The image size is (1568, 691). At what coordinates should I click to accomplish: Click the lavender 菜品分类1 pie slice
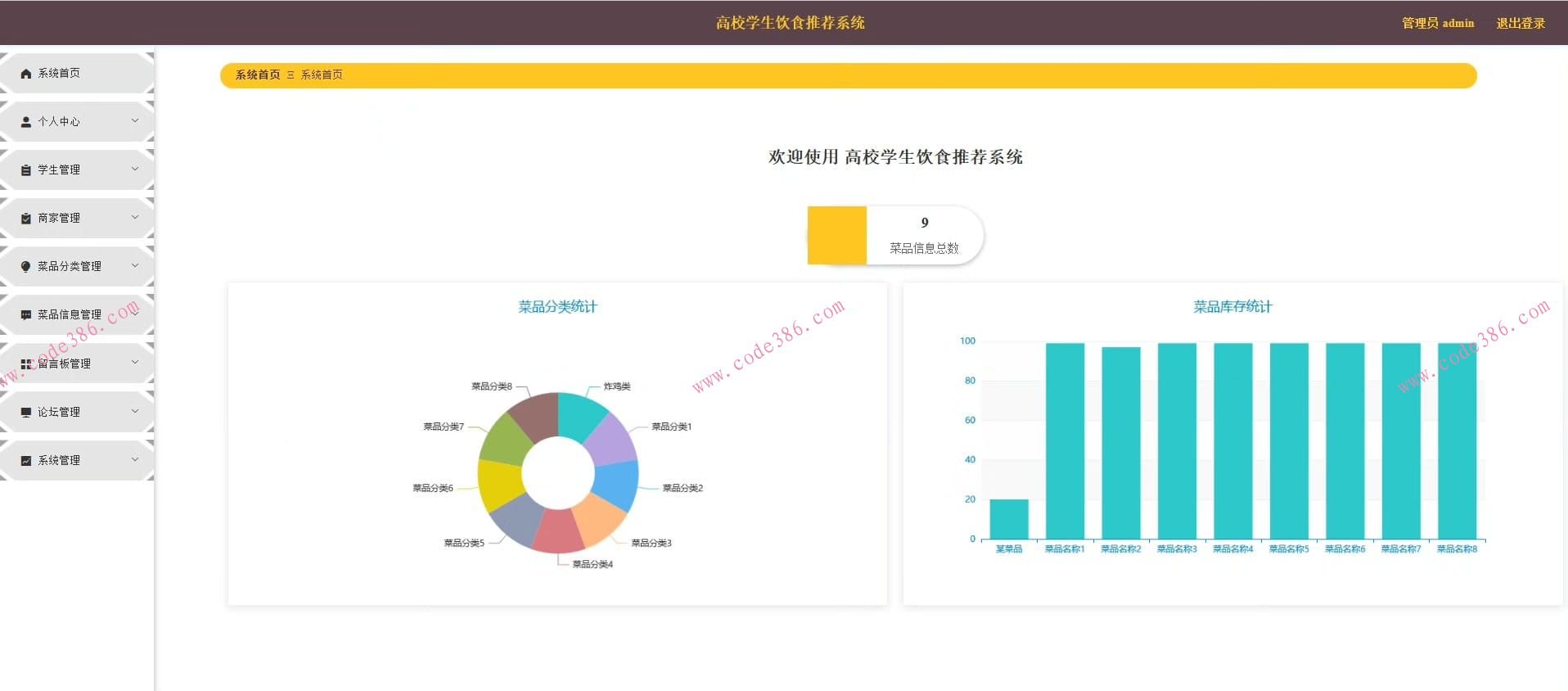(612, 440)
